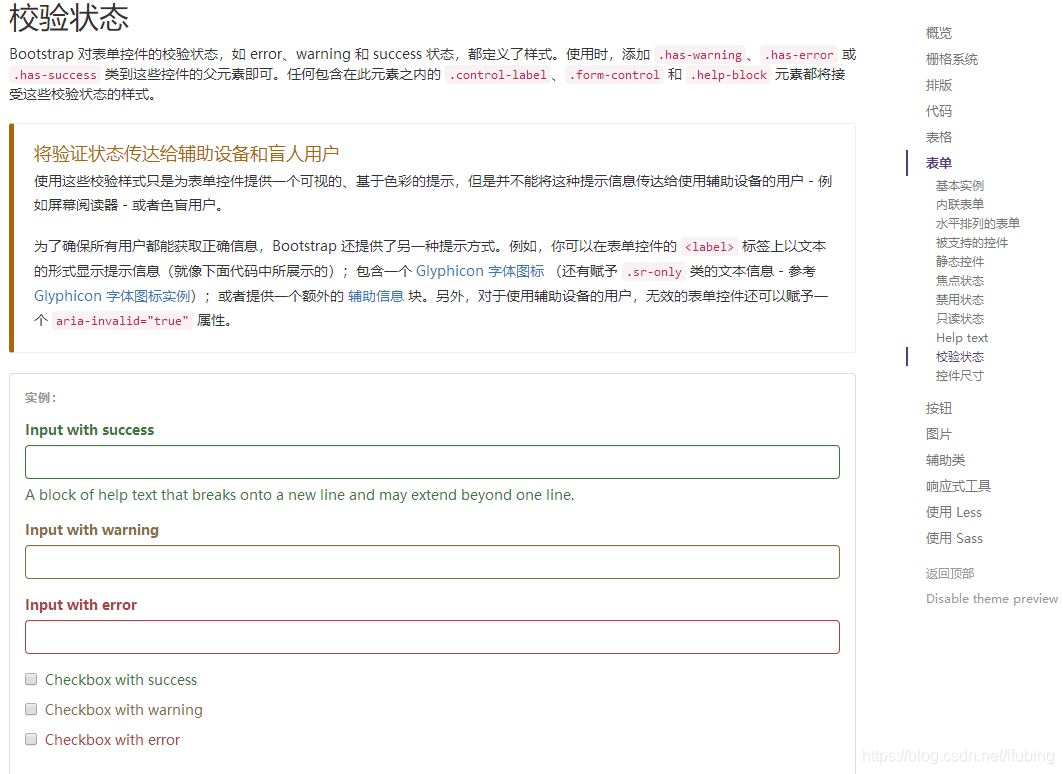Click the Input with warning label
1063x774 pixels.
(92, 530)
